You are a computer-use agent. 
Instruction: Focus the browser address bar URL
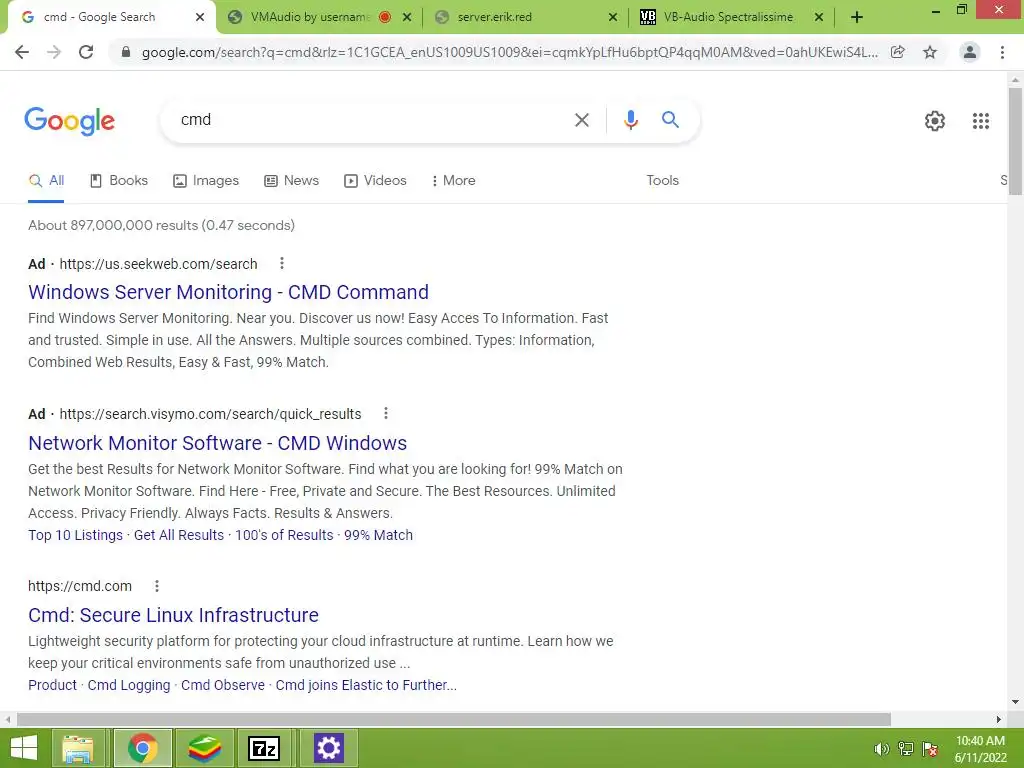coord(509,52)
